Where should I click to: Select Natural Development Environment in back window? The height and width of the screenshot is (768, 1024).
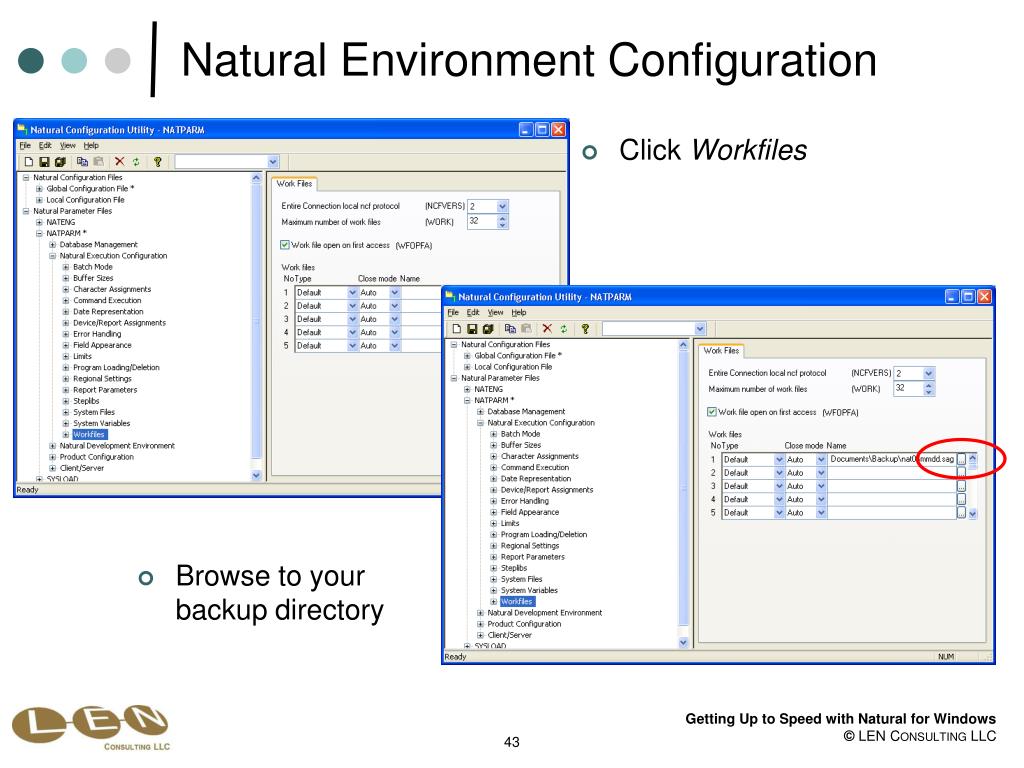pyautogui.click(x=117, y=445)
